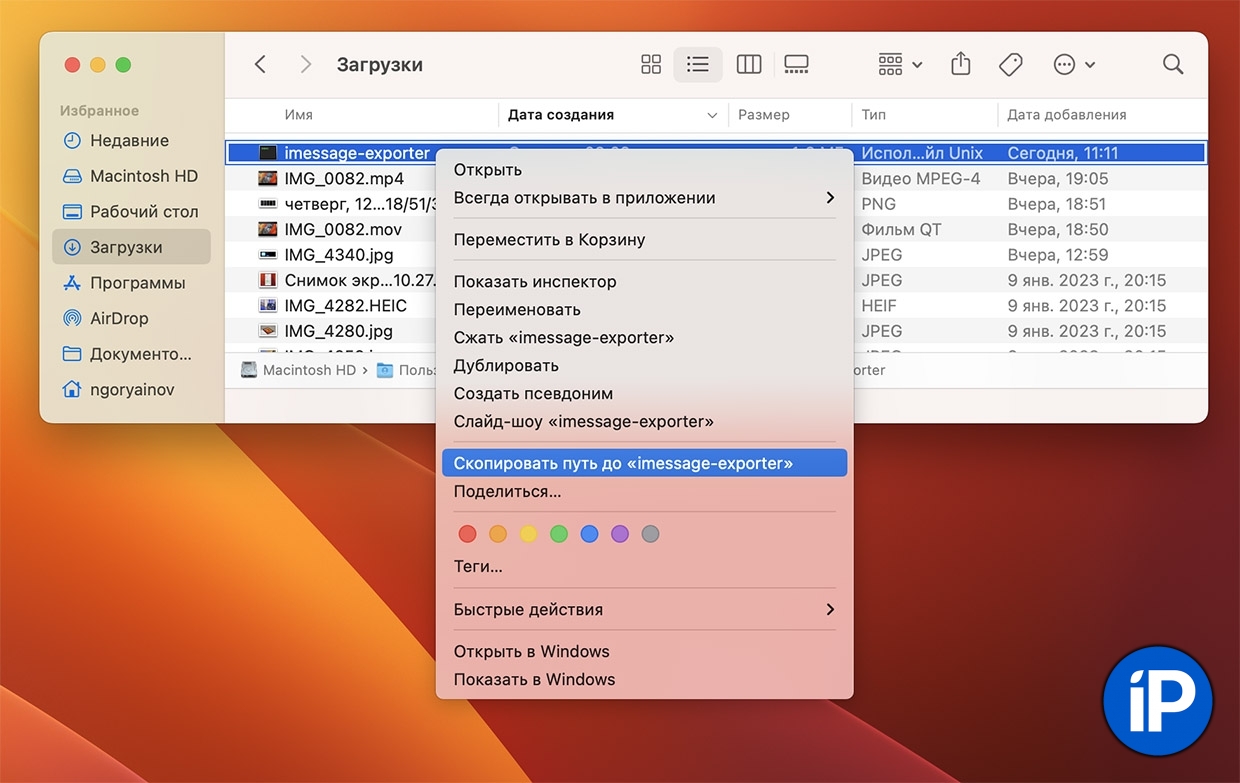Click «Переименовать» in context menu
This screenshot has height=783, width=1240.
(x=517, y=310)
